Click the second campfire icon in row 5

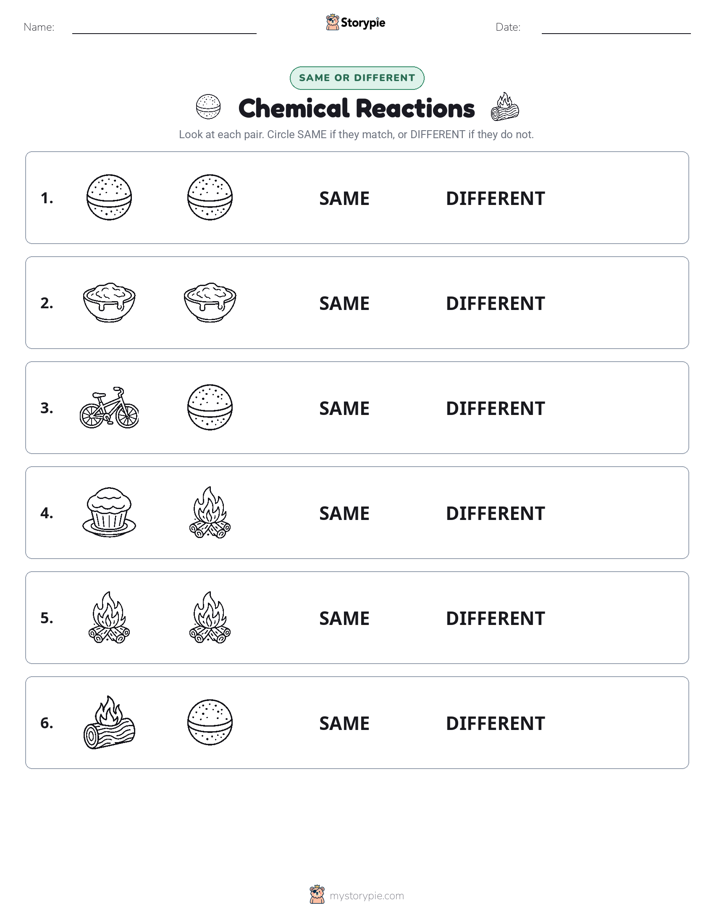(210, 618)
